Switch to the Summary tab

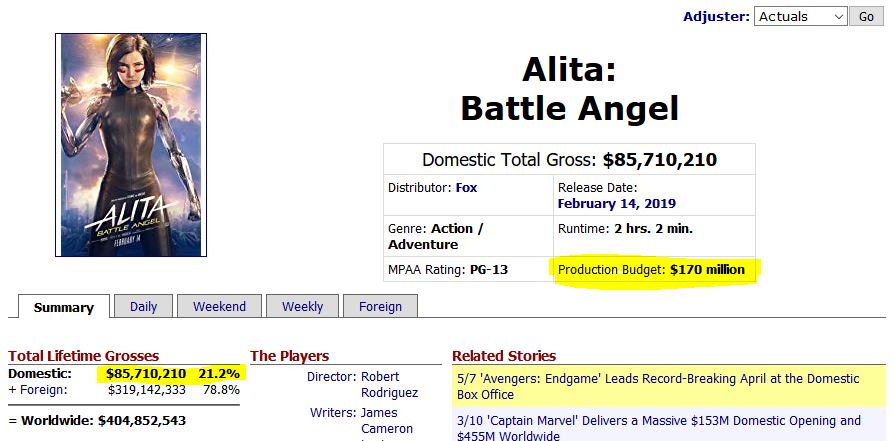64,307
